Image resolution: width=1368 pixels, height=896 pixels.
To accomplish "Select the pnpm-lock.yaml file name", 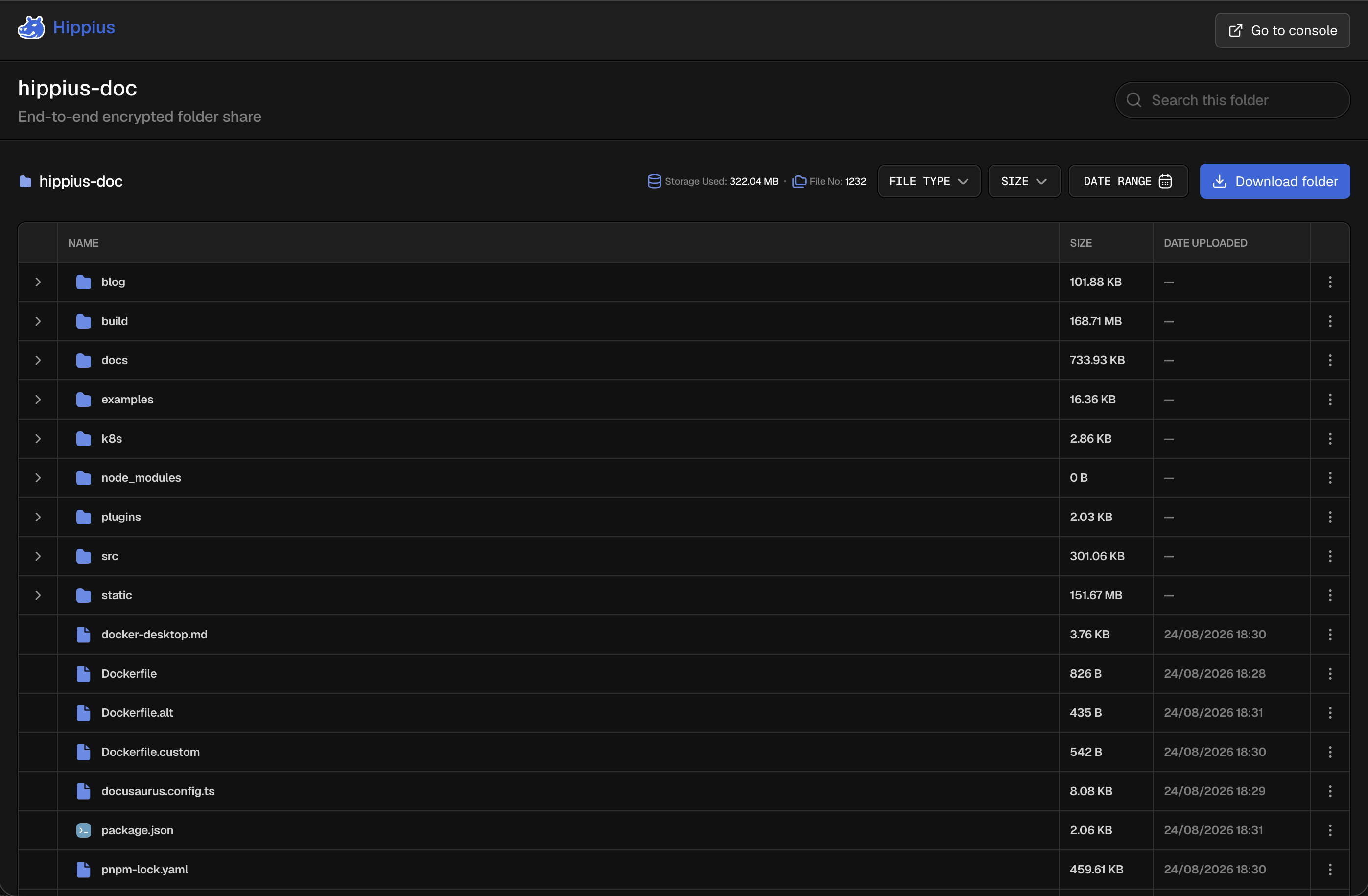I will tap(145, 869).
